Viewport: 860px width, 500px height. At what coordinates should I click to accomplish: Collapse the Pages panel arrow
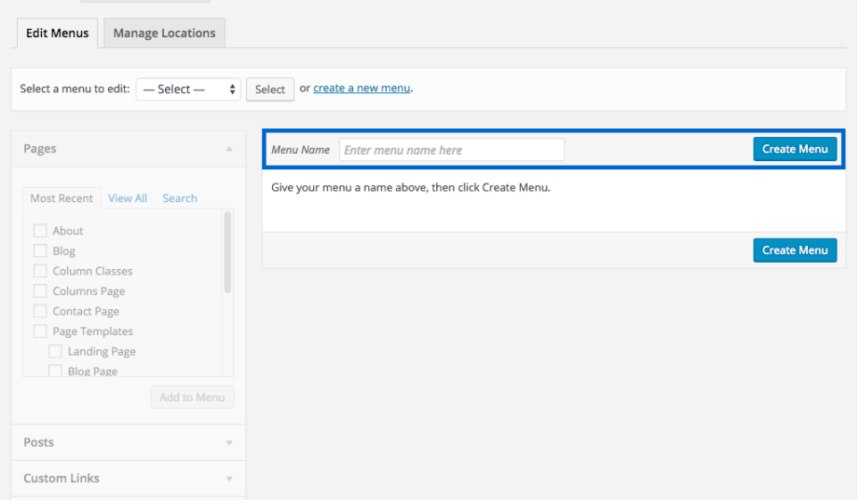click(x=229, y=149)
